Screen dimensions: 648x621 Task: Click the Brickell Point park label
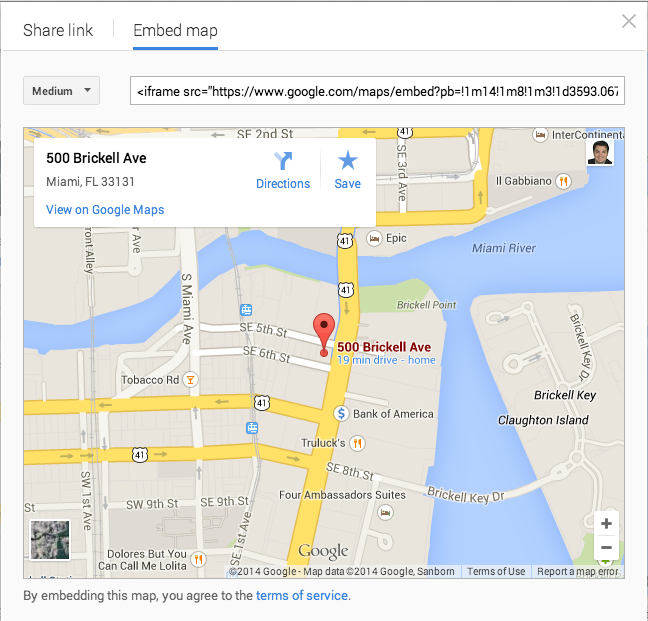point(426,305)
